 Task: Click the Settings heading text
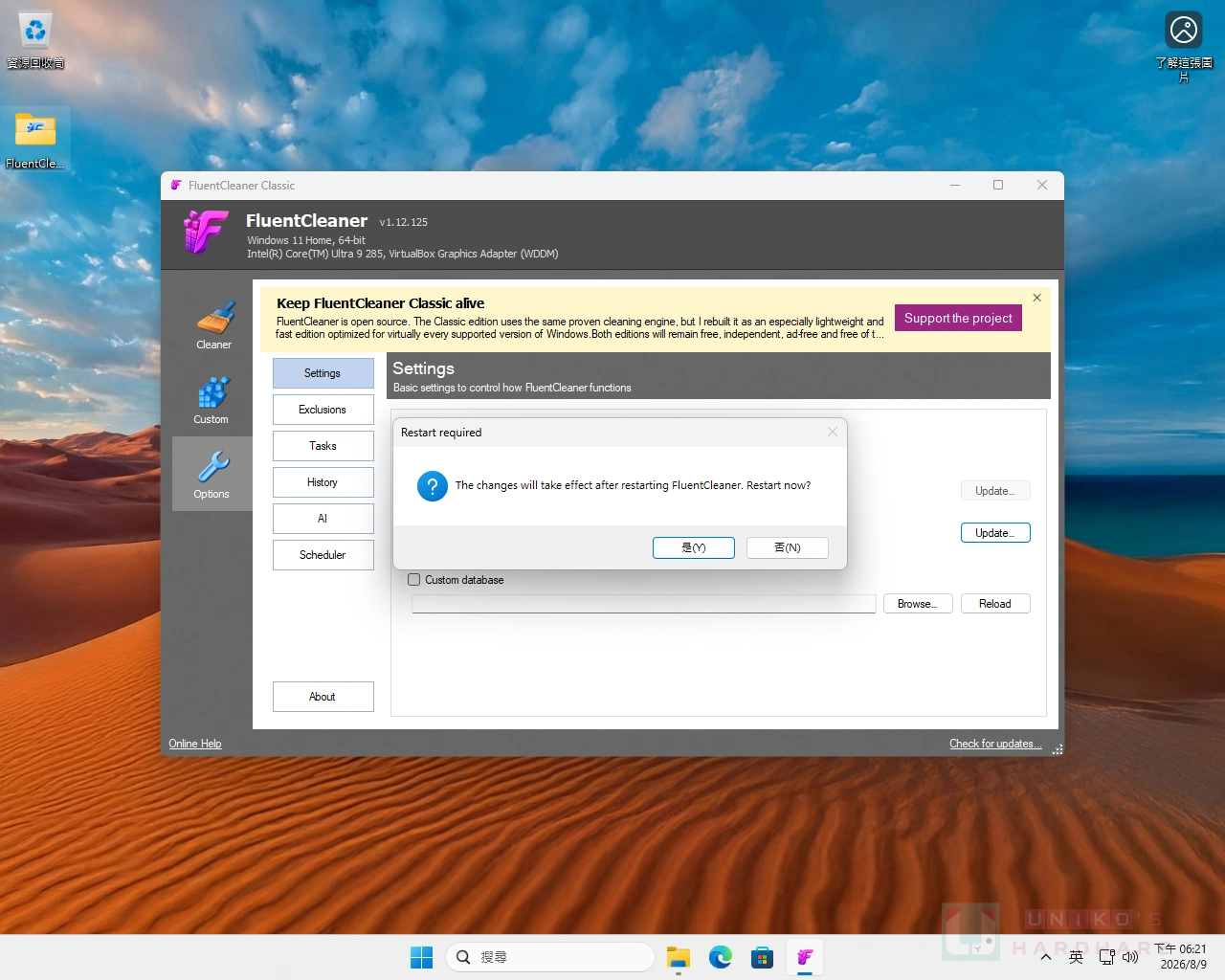(x=423, y=368)
